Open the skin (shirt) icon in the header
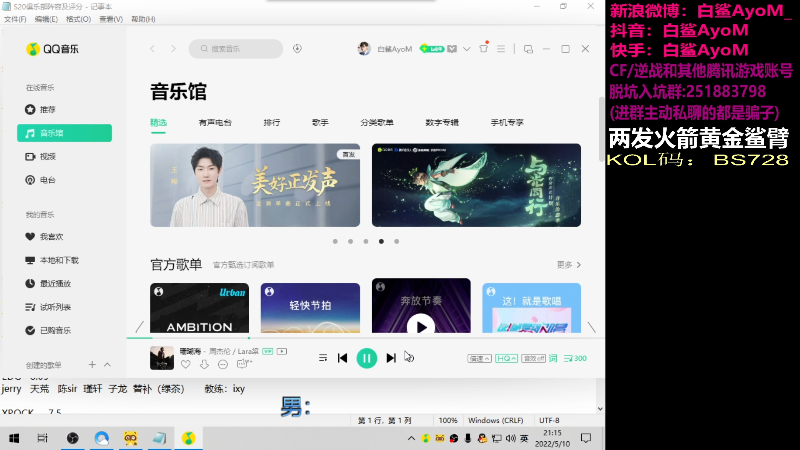 [x=484, y=48]
